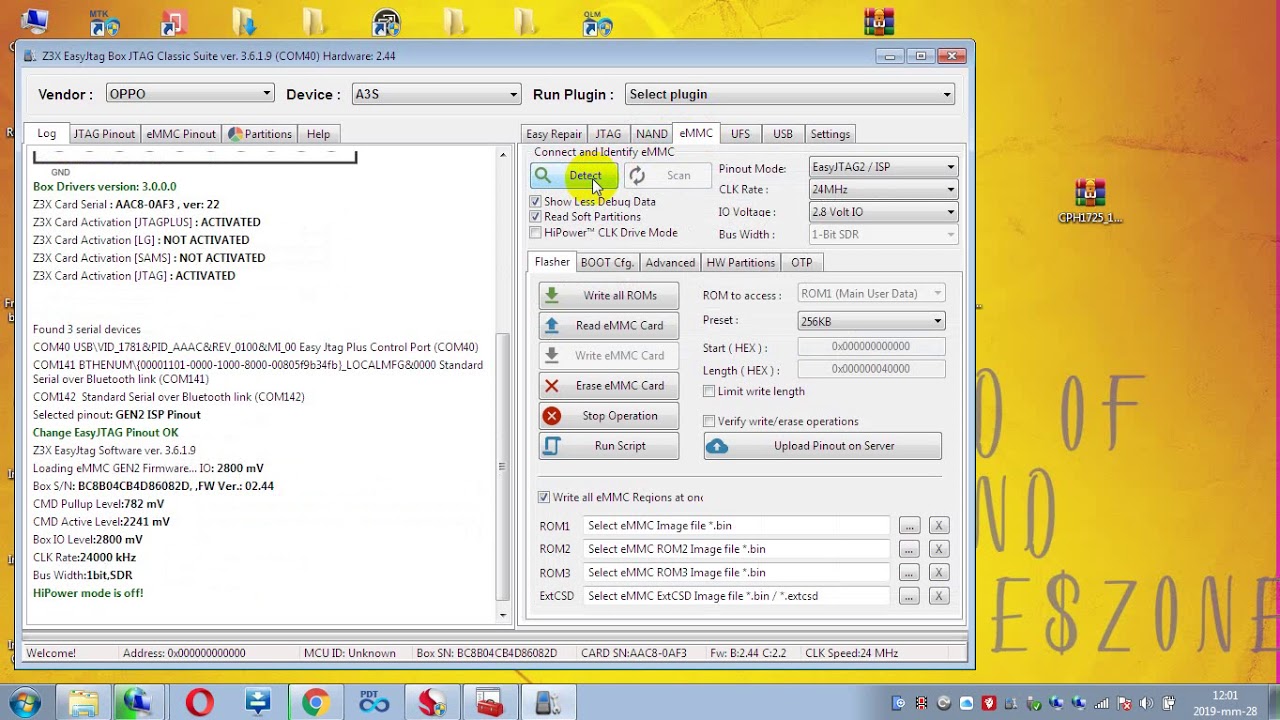Click the Start (HEX) address field

click(871, 347)
